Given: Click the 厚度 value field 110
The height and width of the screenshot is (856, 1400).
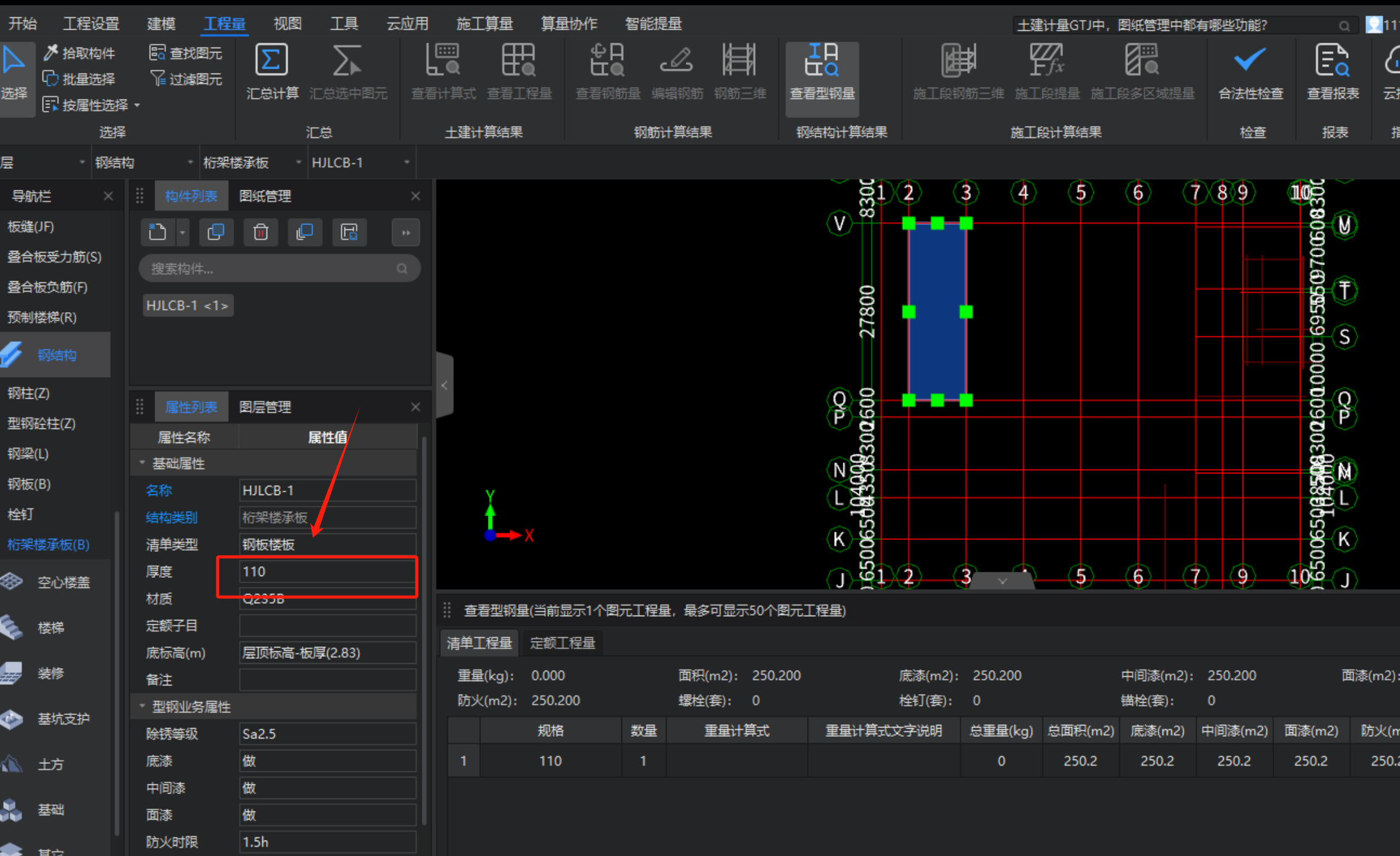Looking at the screenshot, I should coord(327,572).
